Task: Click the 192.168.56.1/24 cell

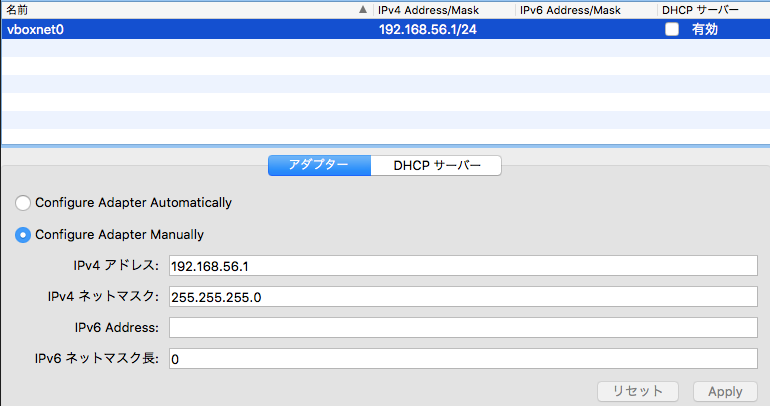Action: click(x=428, y=29)
